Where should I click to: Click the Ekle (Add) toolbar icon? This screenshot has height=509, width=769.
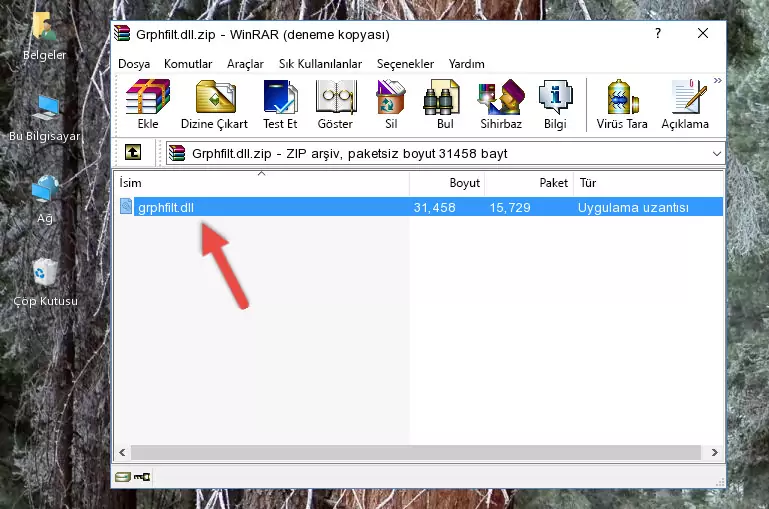pos(148,104)
